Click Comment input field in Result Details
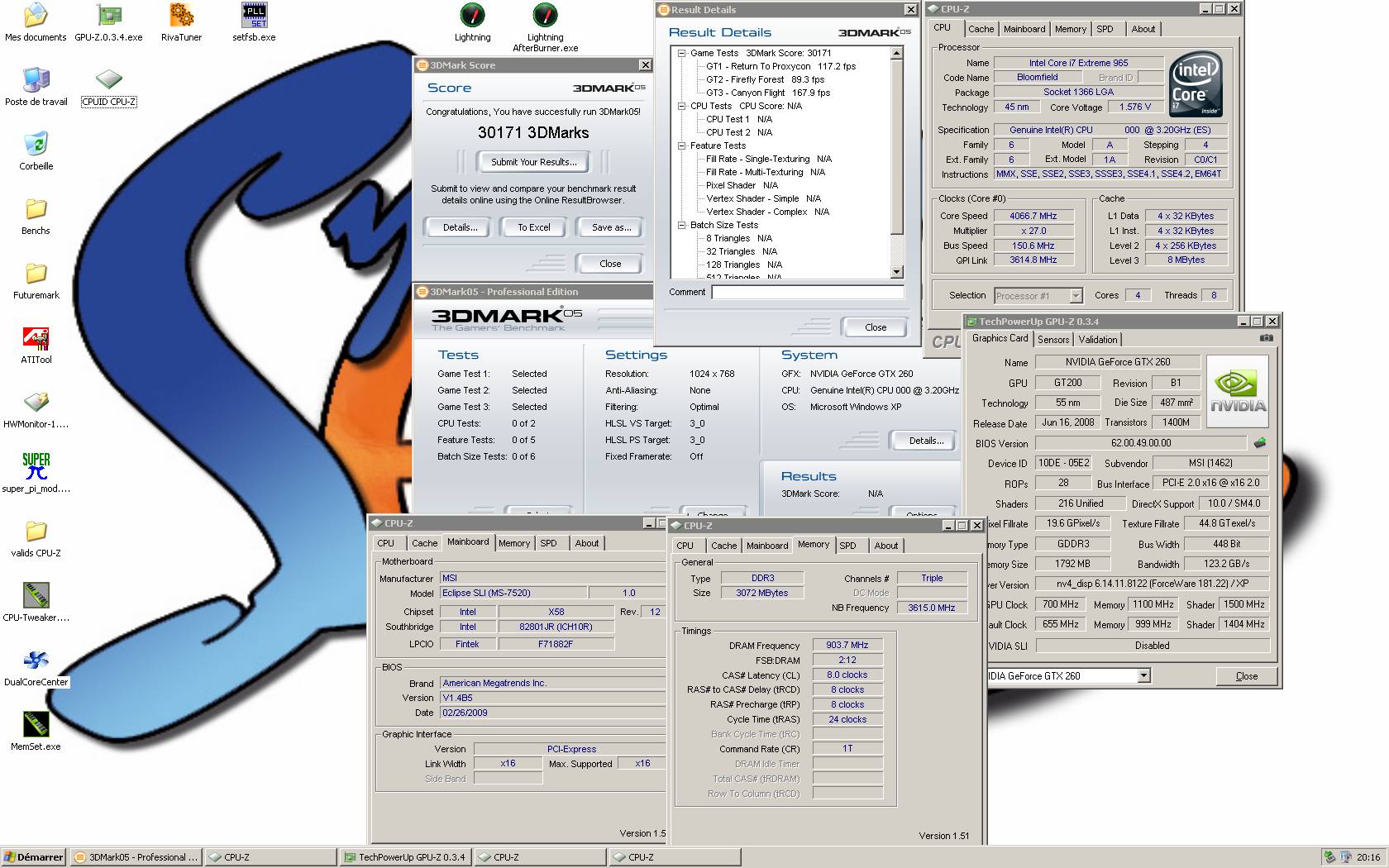 [x=808, y=292]
